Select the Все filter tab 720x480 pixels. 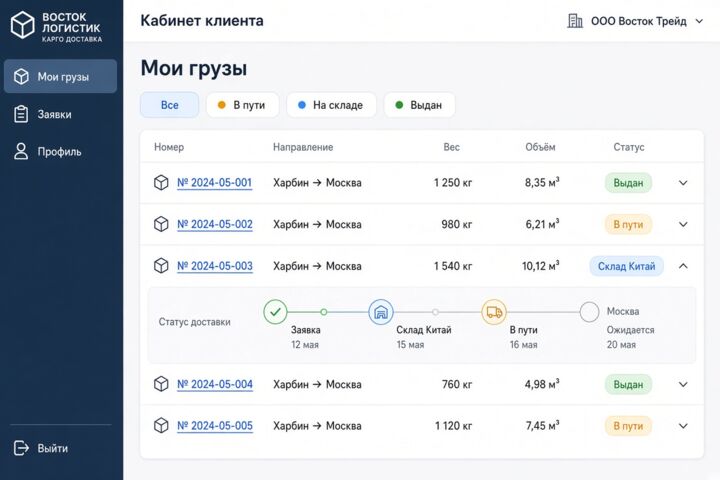169,105
